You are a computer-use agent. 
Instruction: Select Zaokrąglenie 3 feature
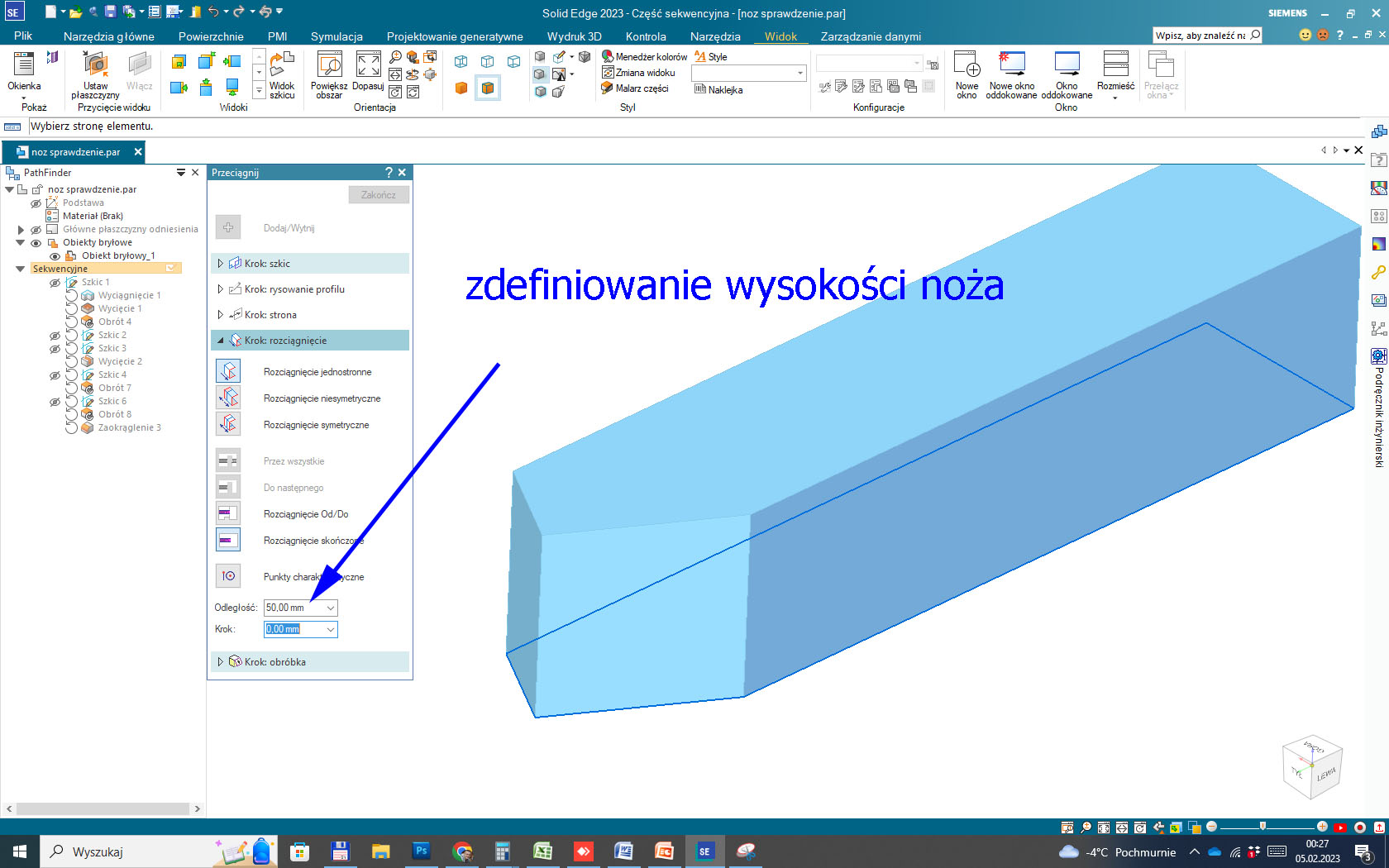pos(129,428)
